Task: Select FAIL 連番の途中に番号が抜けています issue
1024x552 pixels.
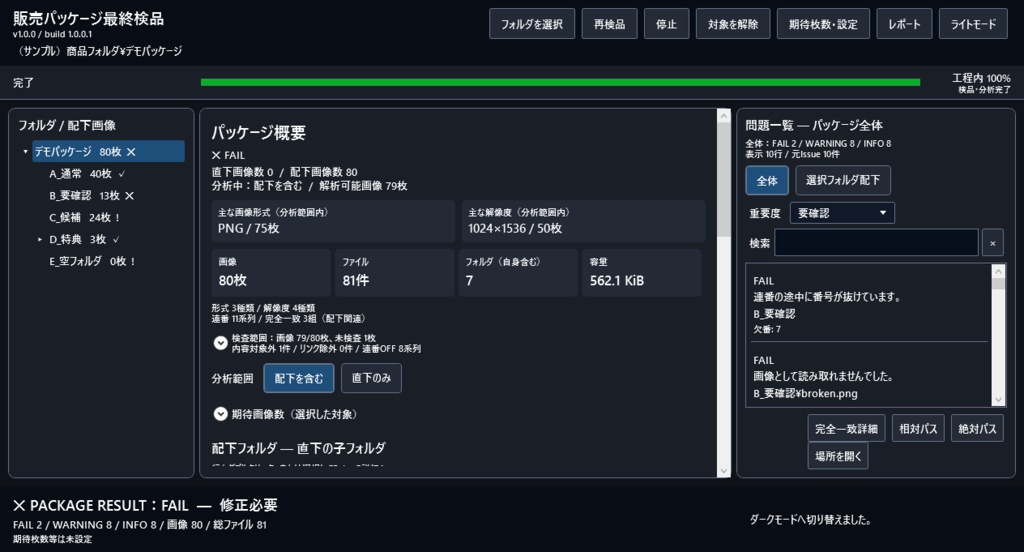Action: pos(869,304)
